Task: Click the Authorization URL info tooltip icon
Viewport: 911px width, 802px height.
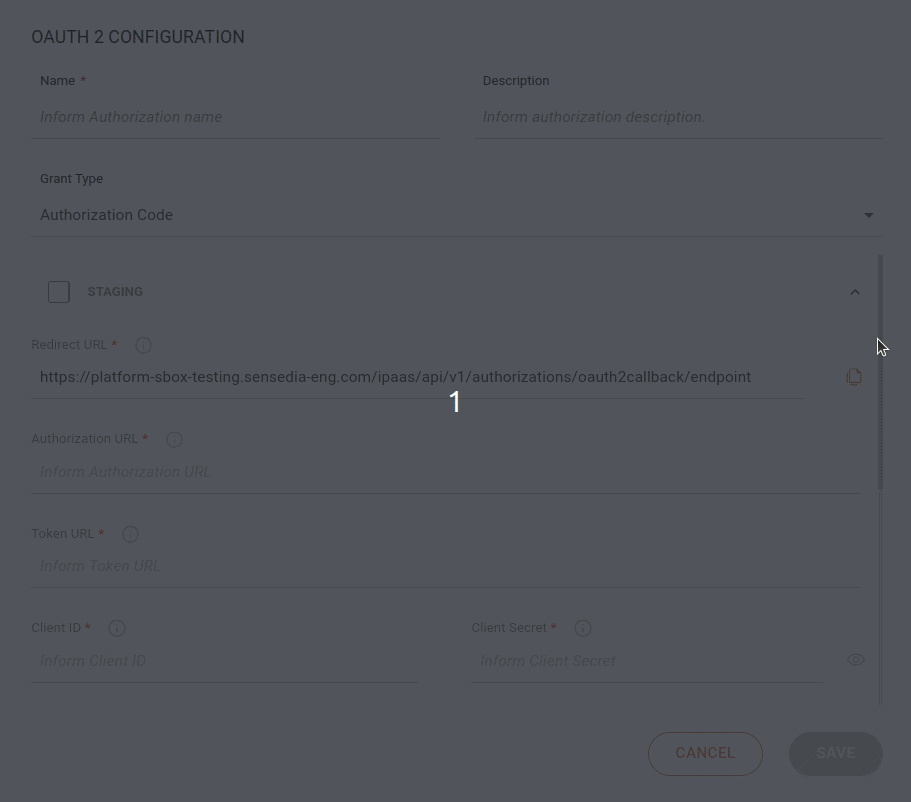Action: point(174,439)
